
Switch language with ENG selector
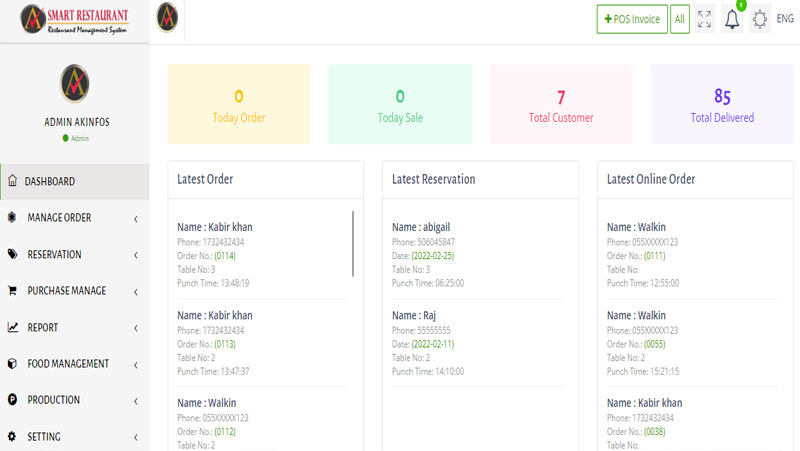click(x=785, y=19)
